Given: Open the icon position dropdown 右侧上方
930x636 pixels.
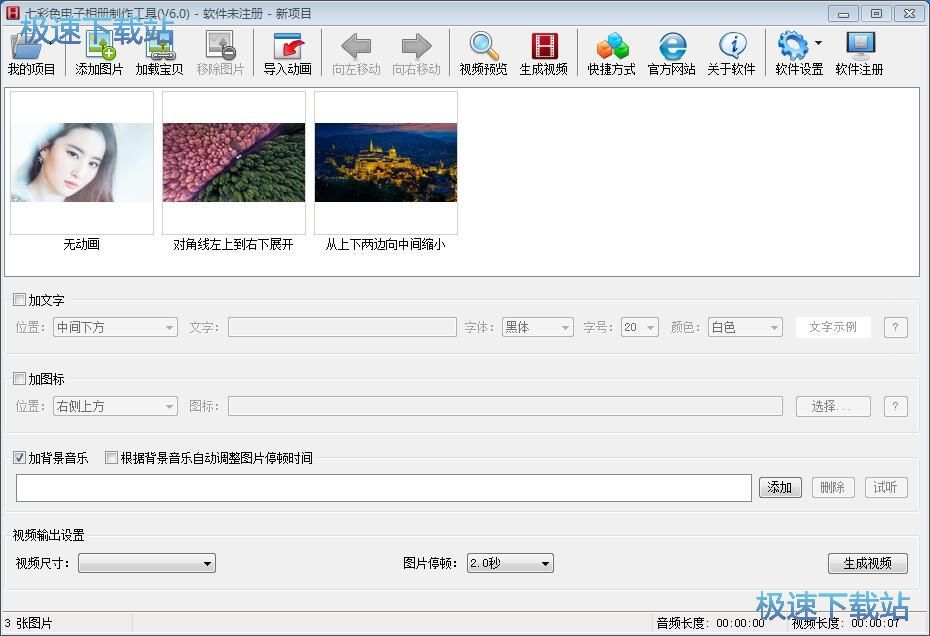Looking at the screenshot, I should point(115,406).
